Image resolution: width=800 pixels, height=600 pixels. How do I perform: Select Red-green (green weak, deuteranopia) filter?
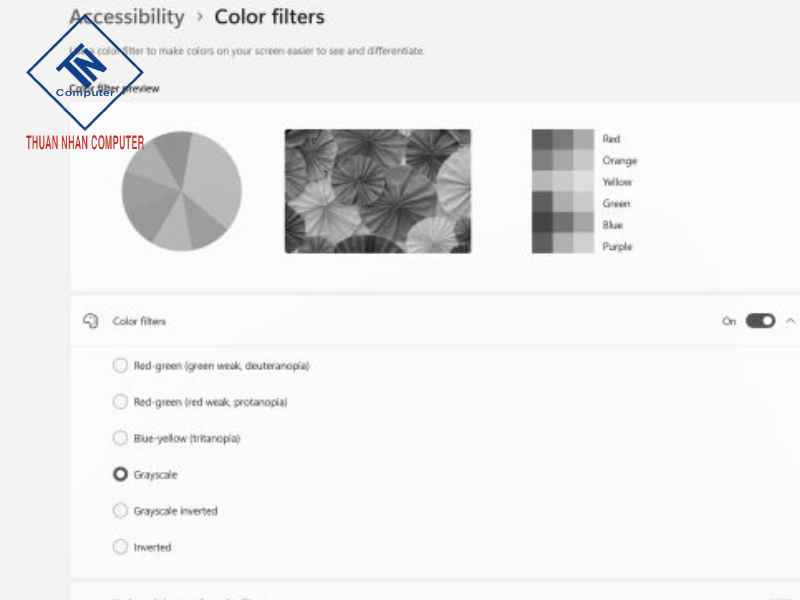tap(121, 366)
